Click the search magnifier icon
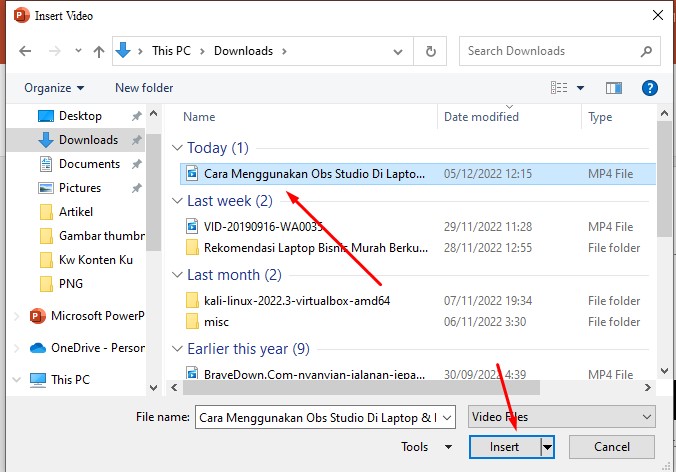This screenshot has height=472, width=676. [646, 51]
